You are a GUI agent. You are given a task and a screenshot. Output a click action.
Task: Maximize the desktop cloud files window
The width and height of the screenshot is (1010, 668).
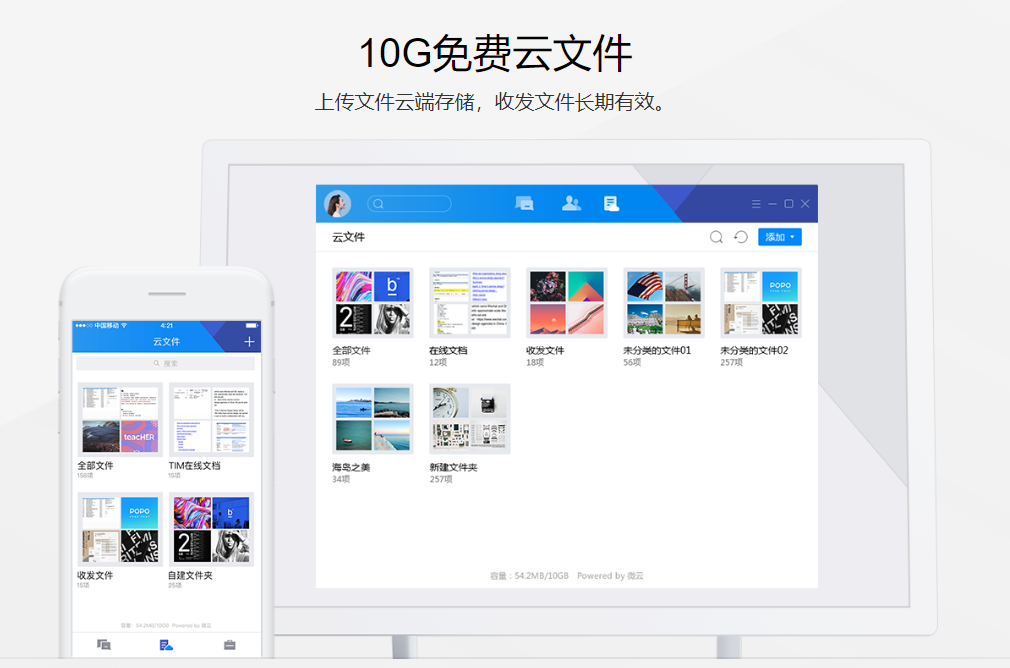(788, 204)
